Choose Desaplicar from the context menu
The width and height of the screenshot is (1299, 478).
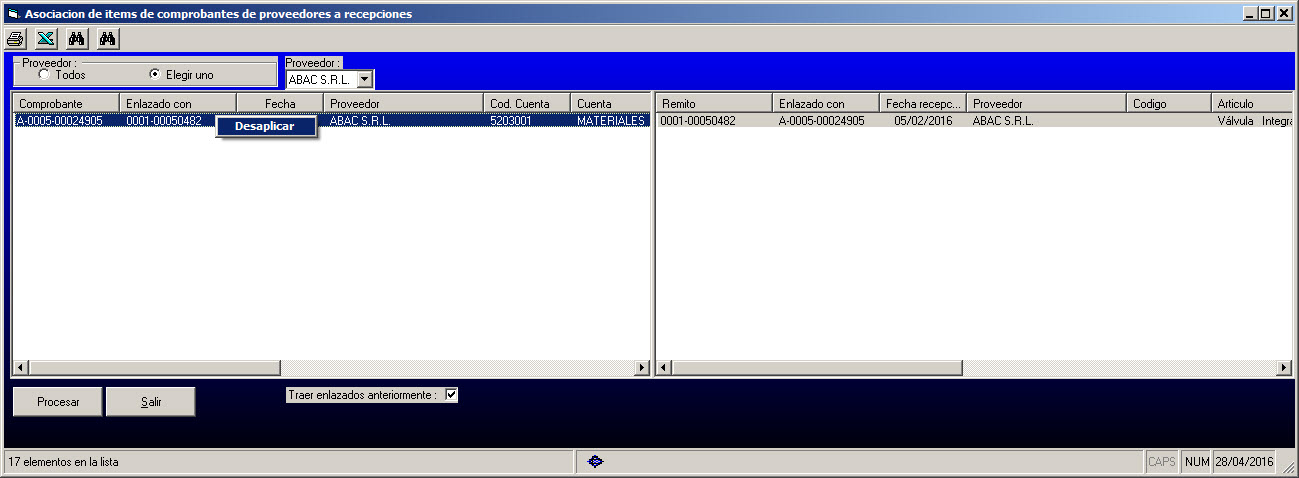pos(265,126)
